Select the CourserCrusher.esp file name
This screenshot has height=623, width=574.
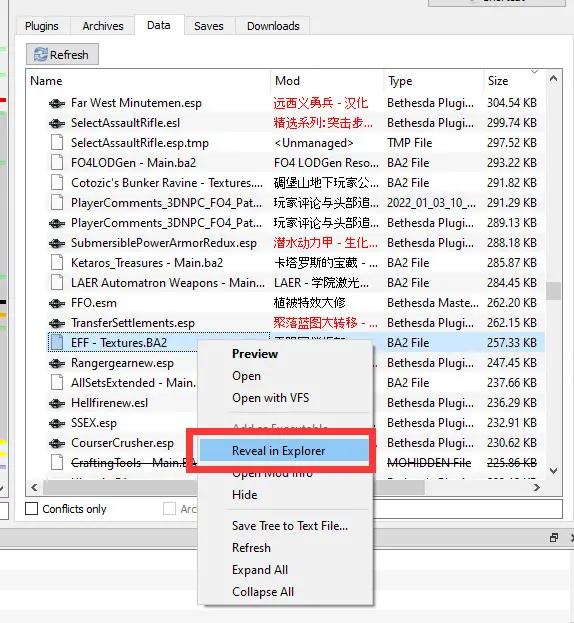tap(122, 443)
